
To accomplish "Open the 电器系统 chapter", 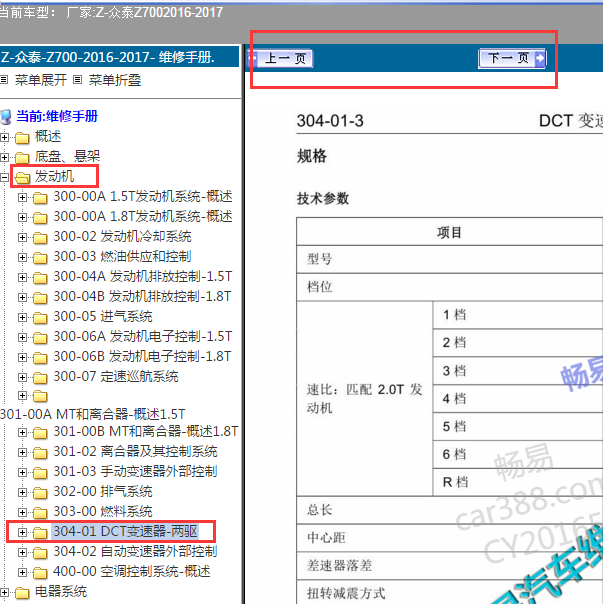I will click(61, 592).
